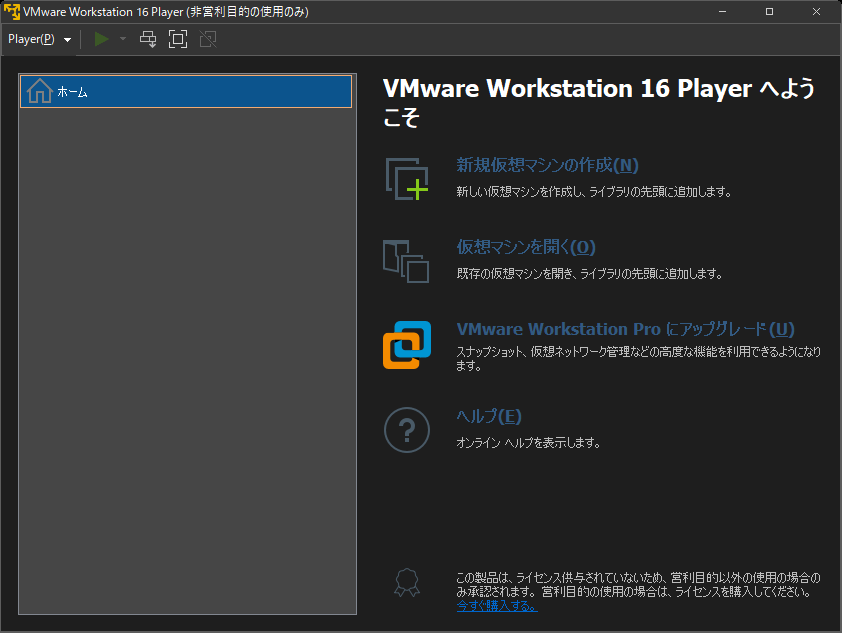Image resolution: width=842 pixels, height=633 pixels.
Task: Expand the Player menu dropdown arrow
Action: tap(68, 40)
